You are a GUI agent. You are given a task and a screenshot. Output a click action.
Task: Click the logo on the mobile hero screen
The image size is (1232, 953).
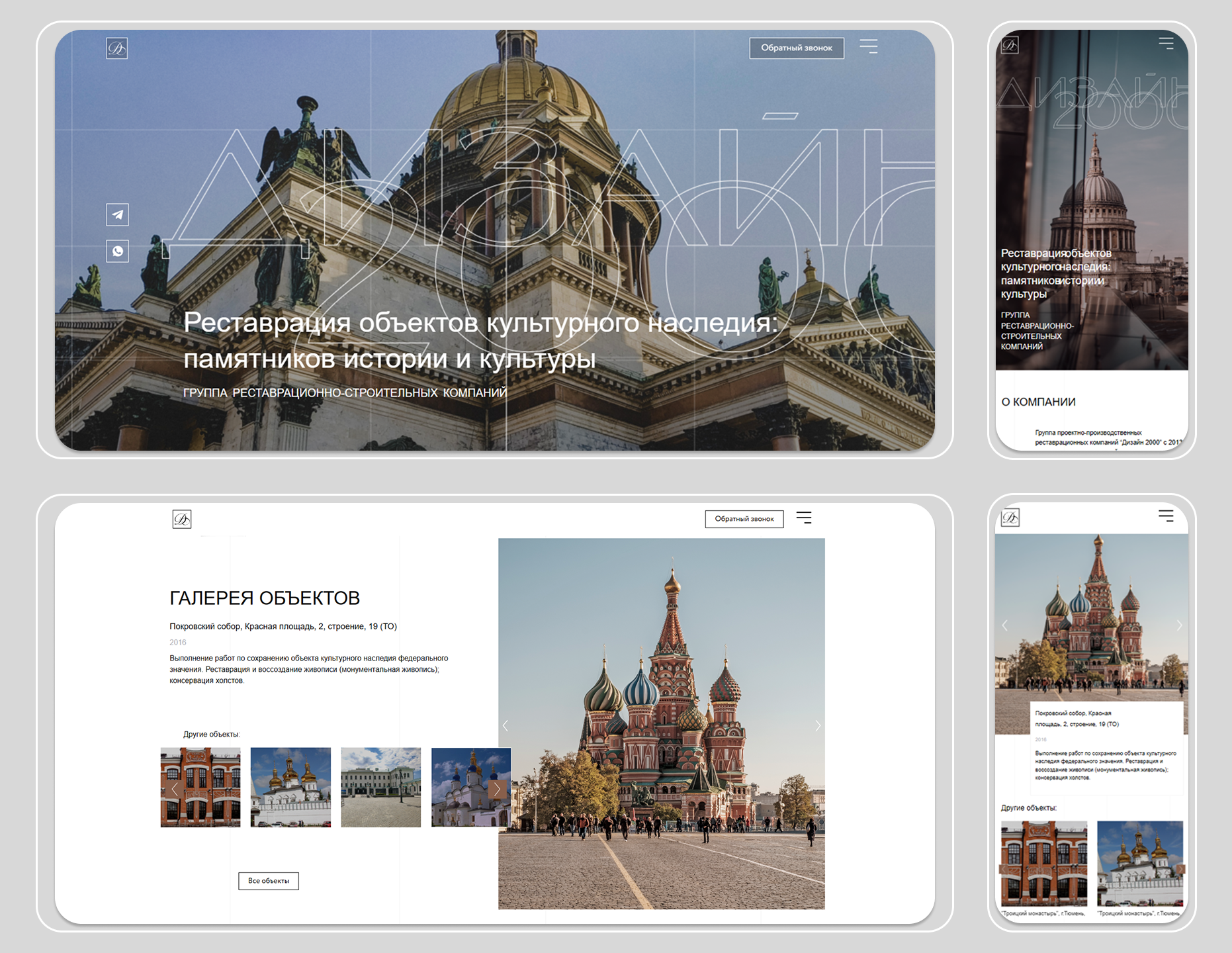click(x=1010, y=45)
